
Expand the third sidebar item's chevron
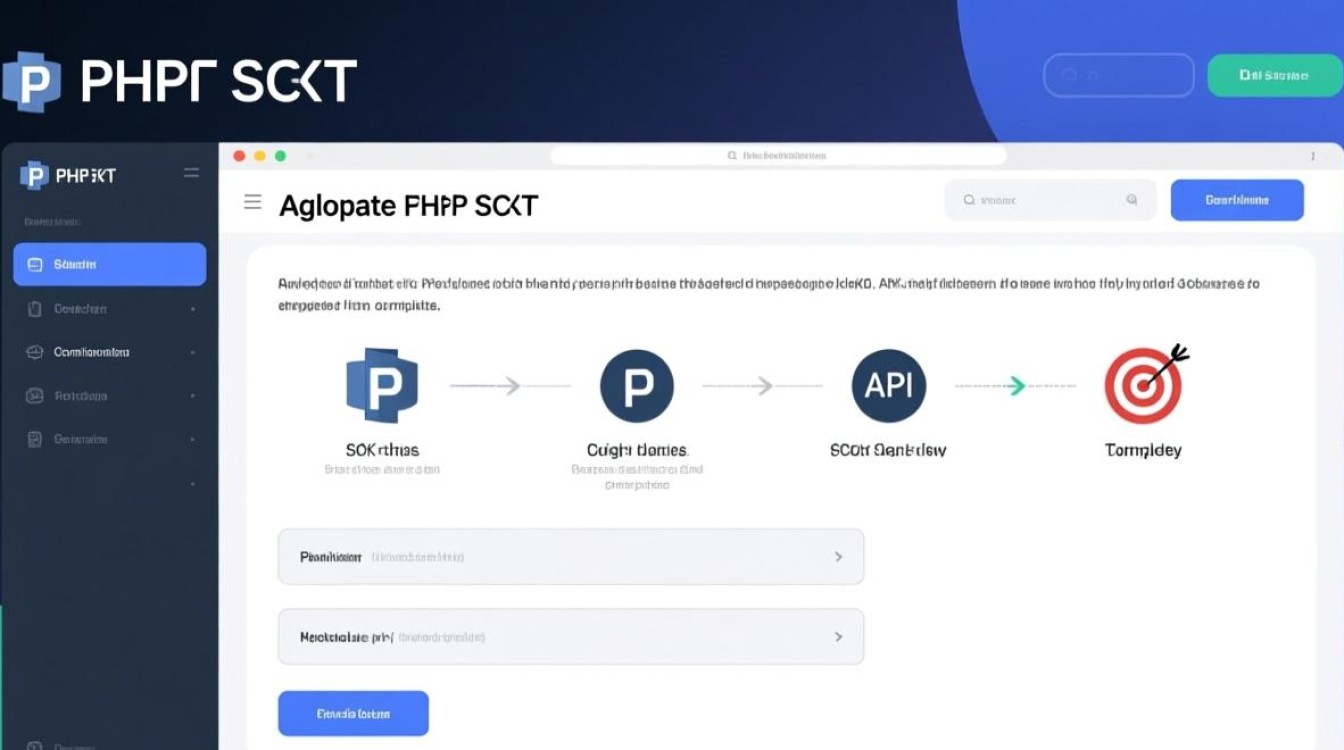click(192, 353)
